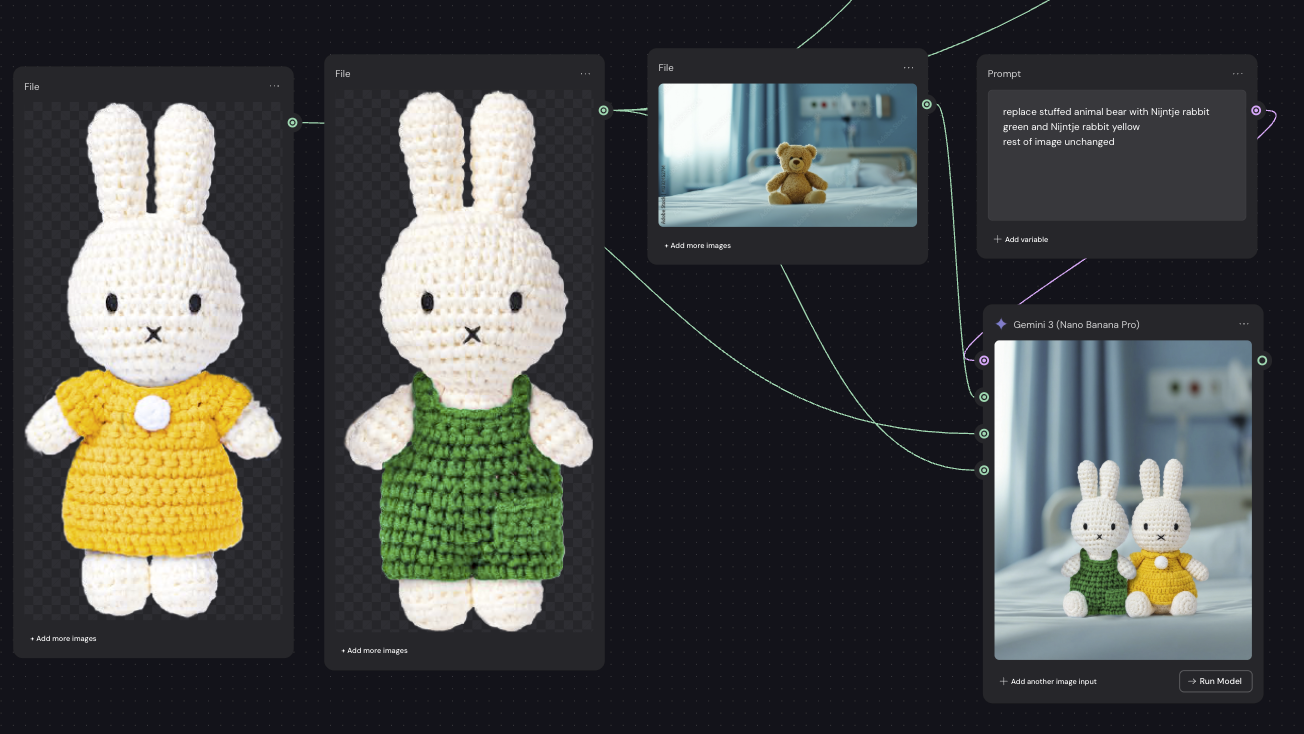Open options menu of yellow rabbit File node
Screen dimensions: 1304x734
click(x=274, y=86)
